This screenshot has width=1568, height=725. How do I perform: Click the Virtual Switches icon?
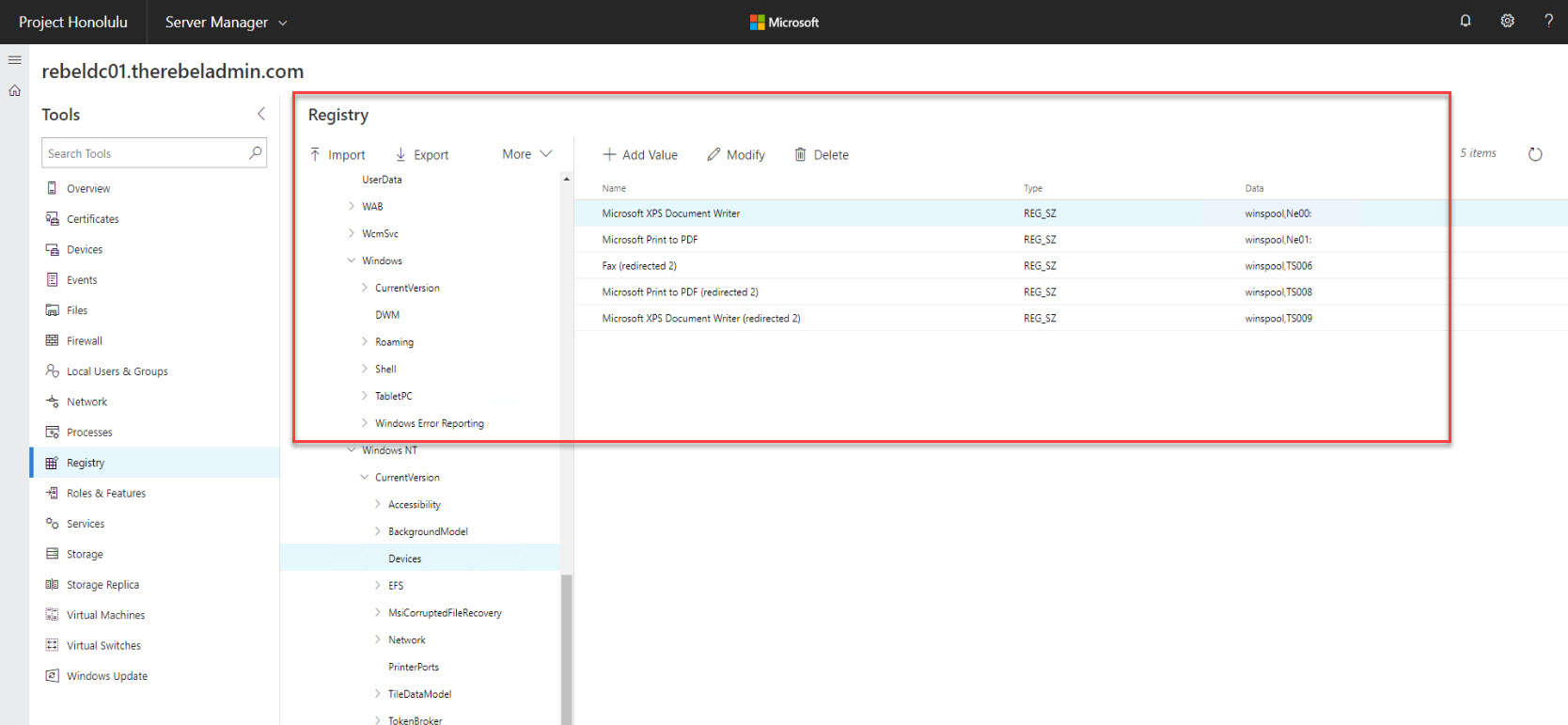click(52, 645)
